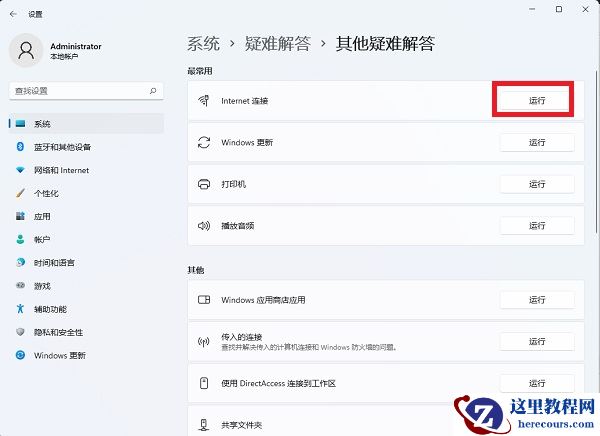
Task: Click the apps icon beside 应用
Action: [20, 216]
